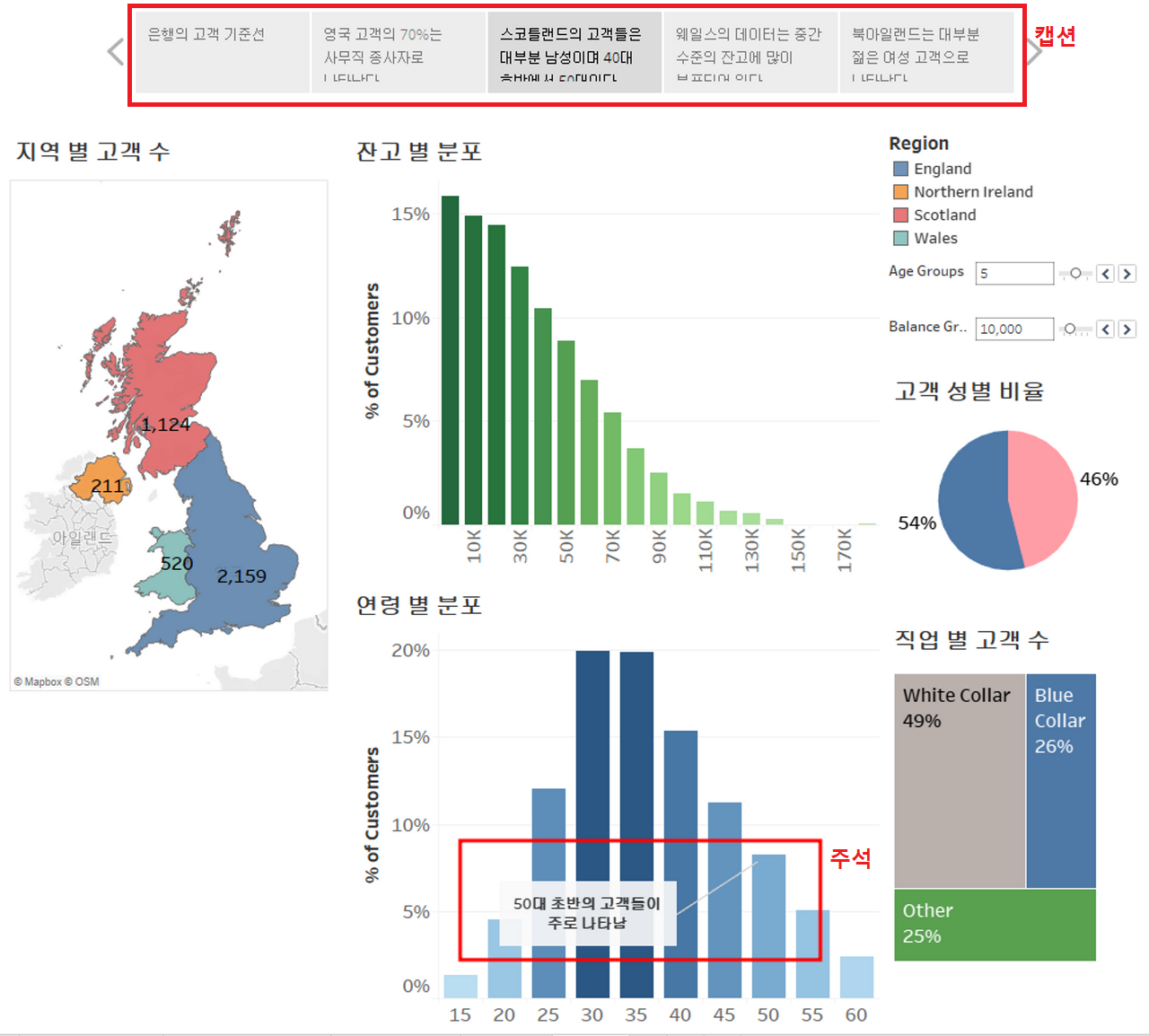Viewport: 1149px width, 1036px height.
Task: Select the Blue Collar 26% treemap tile
Action: click(x=1061, y=781)
